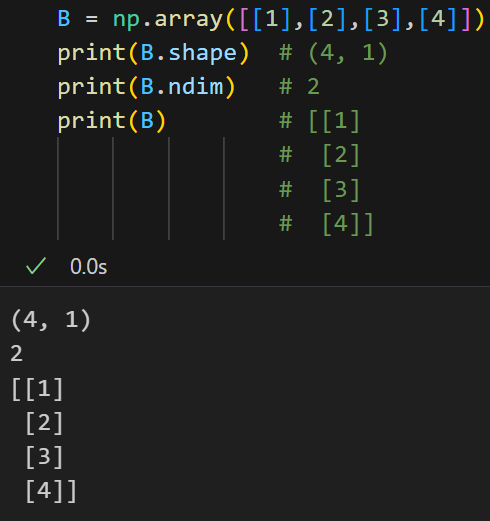Screen dimensions: 490x521
Task: Click the green success checkmark icon
Action: pyautogui.click(x=36, y=266)
